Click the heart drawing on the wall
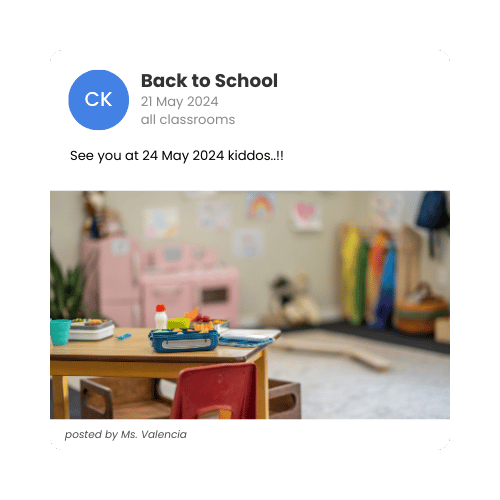The height and width of the screenshot is (500, 500). click(306, 215)
